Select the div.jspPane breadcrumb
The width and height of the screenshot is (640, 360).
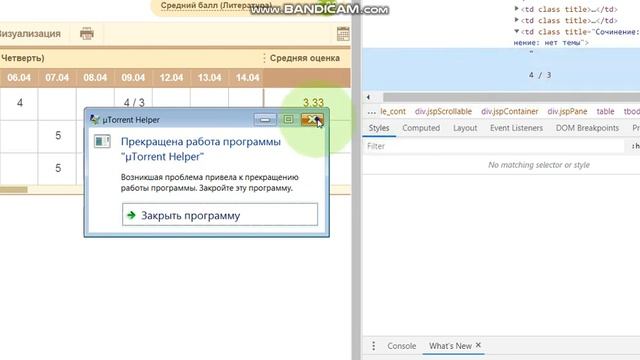point(567,111)
